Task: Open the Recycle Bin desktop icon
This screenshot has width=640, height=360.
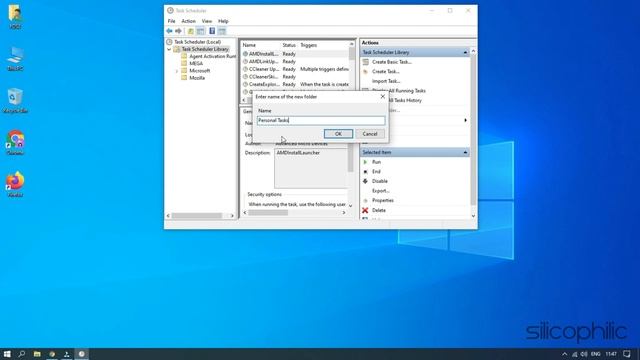Action: click(x=15, y=100)
